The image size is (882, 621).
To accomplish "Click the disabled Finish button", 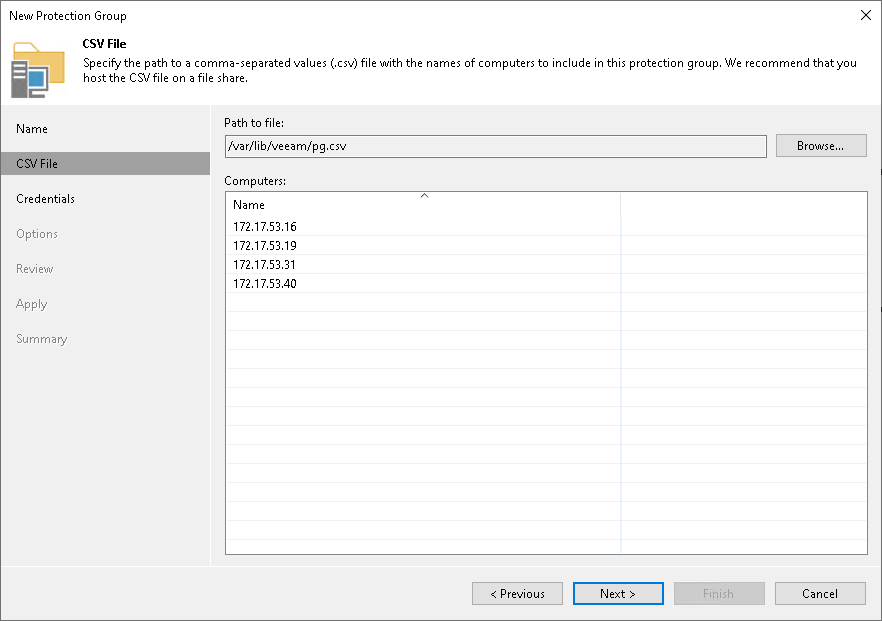I will point(719,593).
